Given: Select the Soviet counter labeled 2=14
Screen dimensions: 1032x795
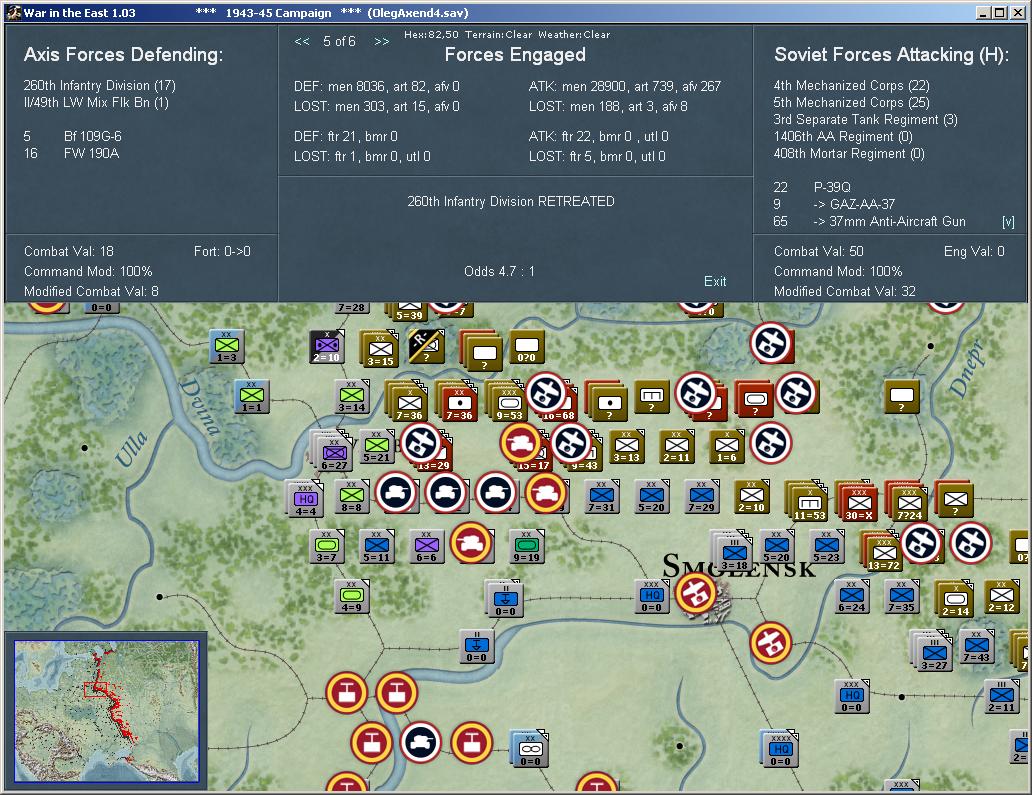Looking at the screenshot, I should 954,600.
